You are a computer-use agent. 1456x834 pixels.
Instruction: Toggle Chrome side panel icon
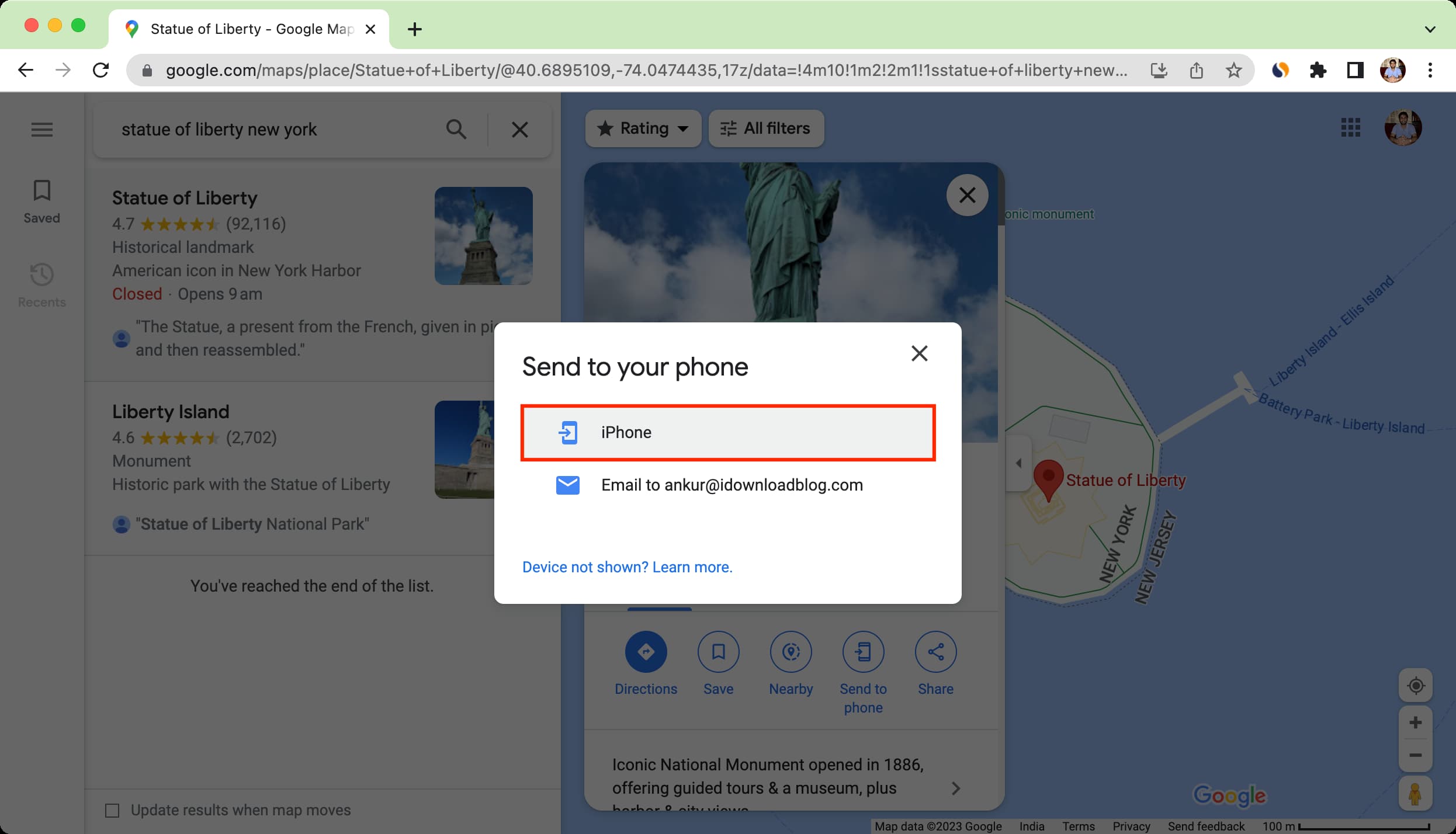[1355, 71]
